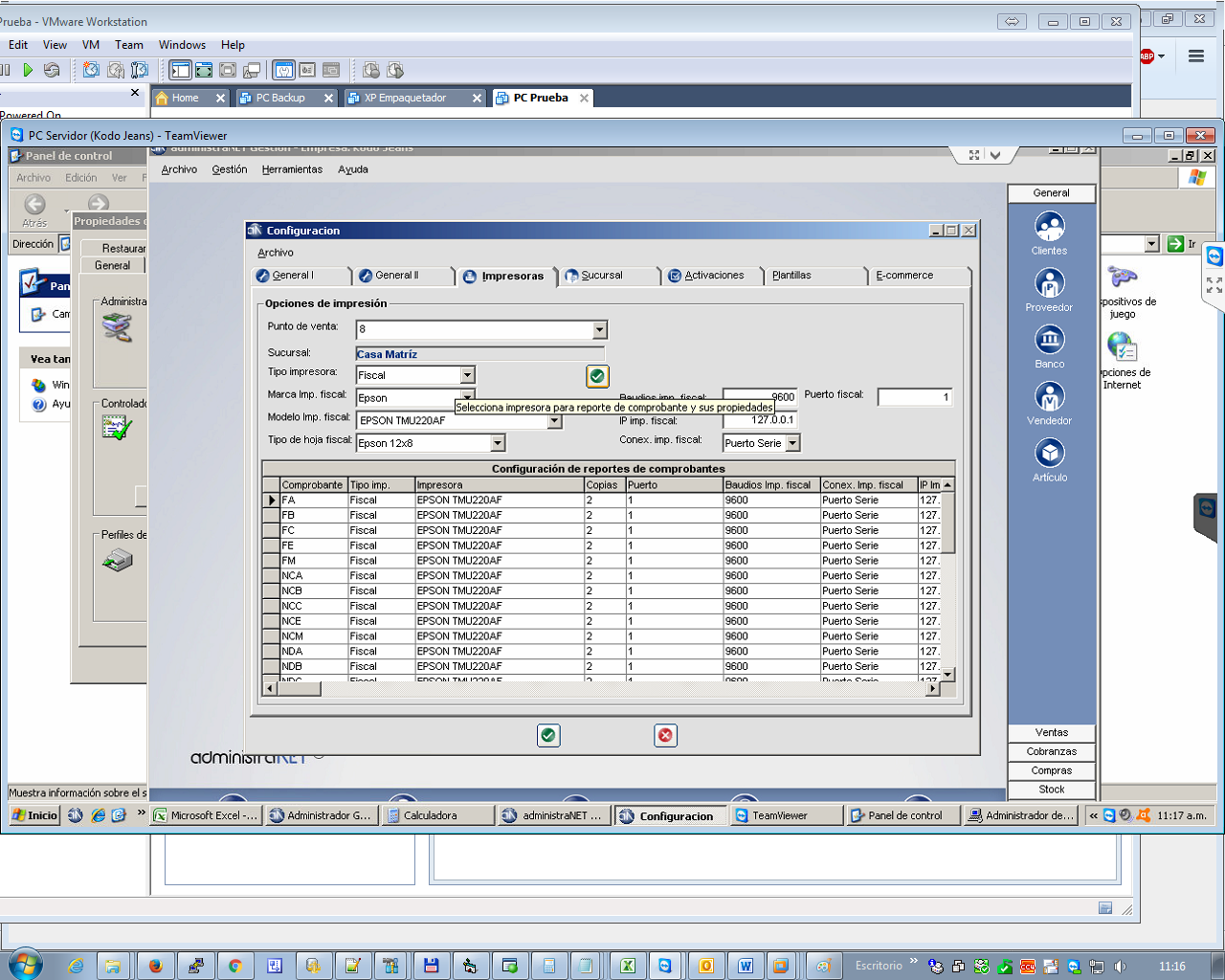This screenshot has width=1225, height=980.
Task: Confirm configuration with bottom green check button
Action: point(548,735)
